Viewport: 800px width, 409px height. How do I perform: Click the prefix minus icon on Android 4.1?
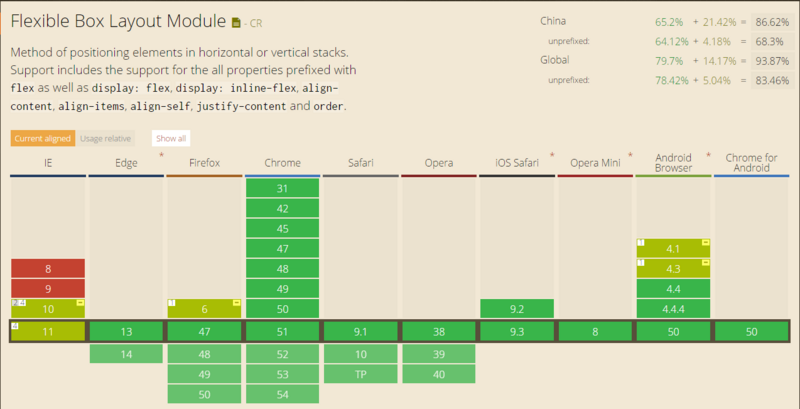coord(706,243)
